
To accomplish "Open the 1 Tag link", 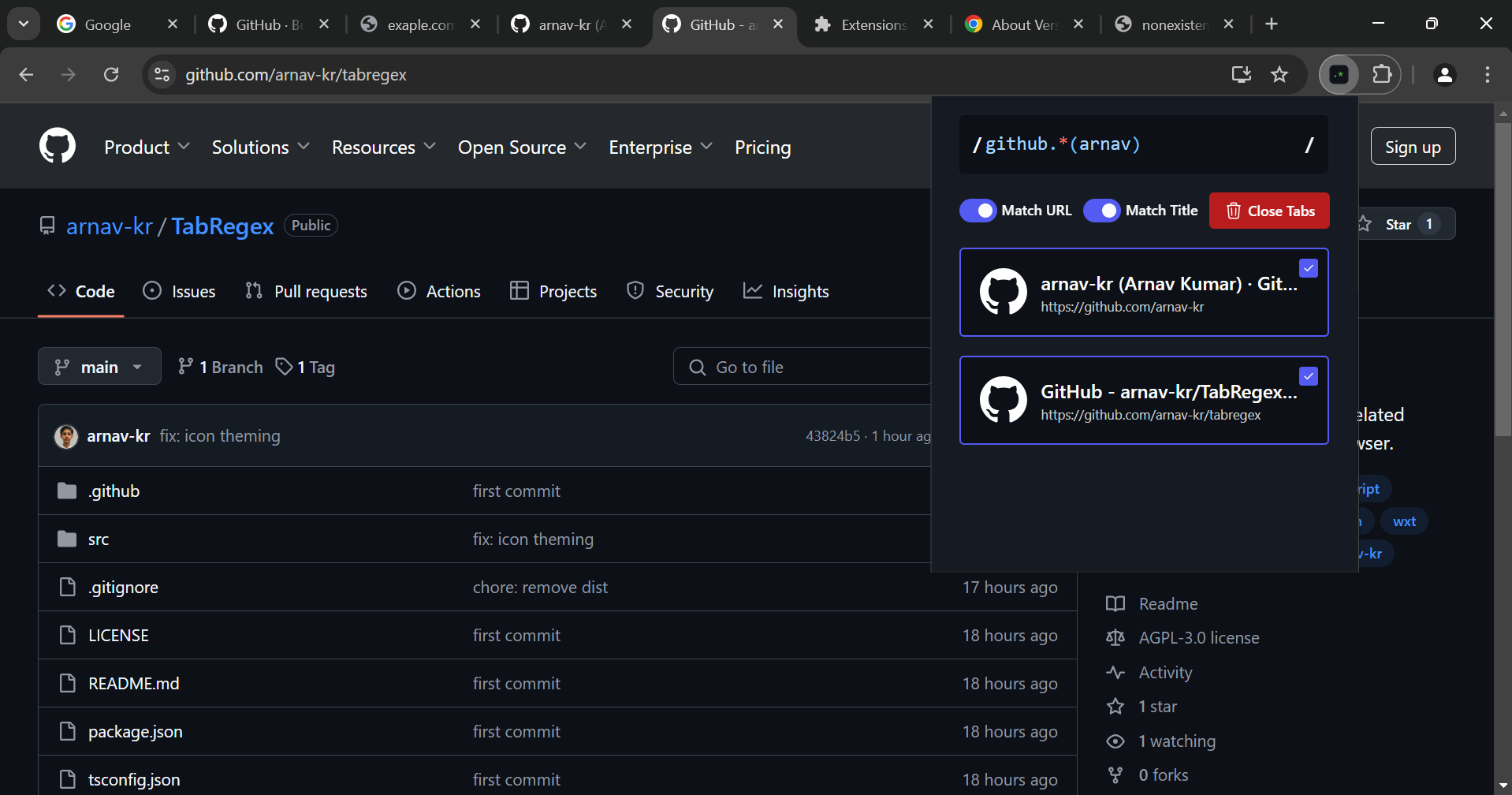I will click(305, 367).
